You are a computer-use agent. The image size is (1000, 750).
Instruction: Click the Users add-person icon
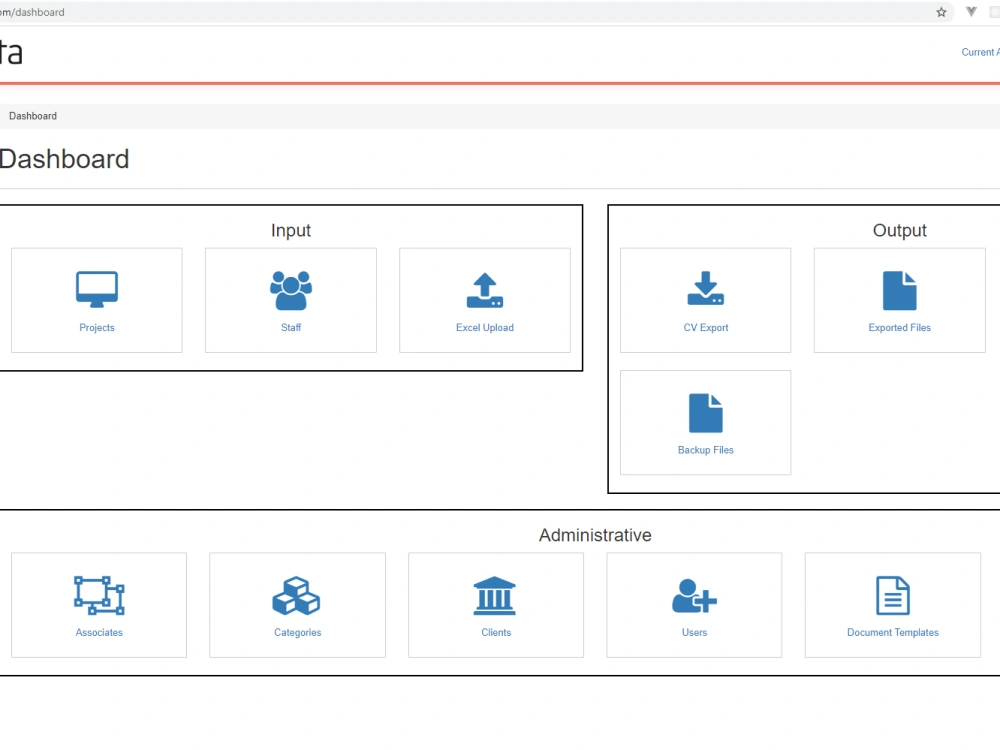tap(695, 596)
